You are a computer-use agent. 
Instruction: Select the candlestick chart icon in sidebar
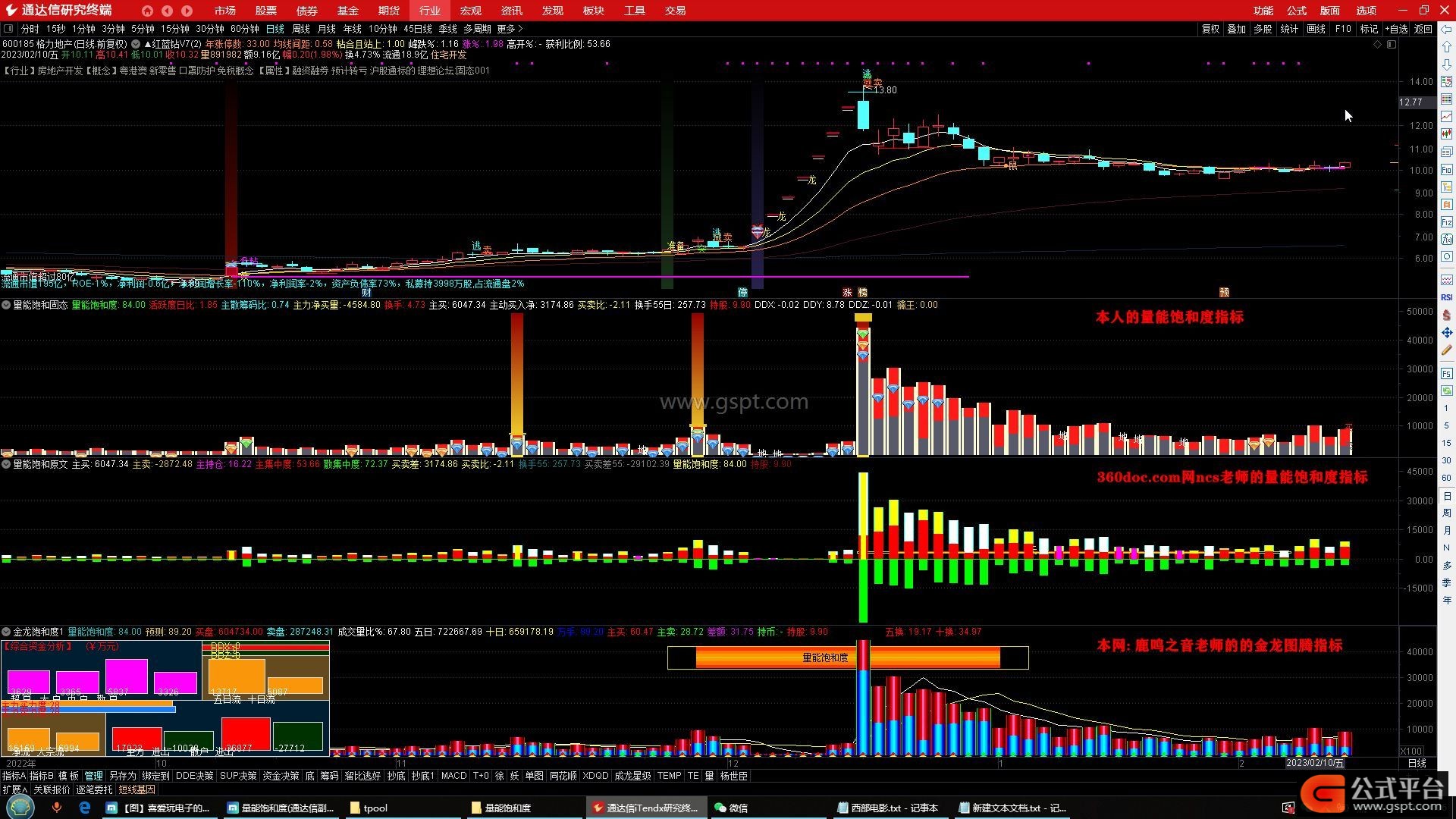[1447, 134]
